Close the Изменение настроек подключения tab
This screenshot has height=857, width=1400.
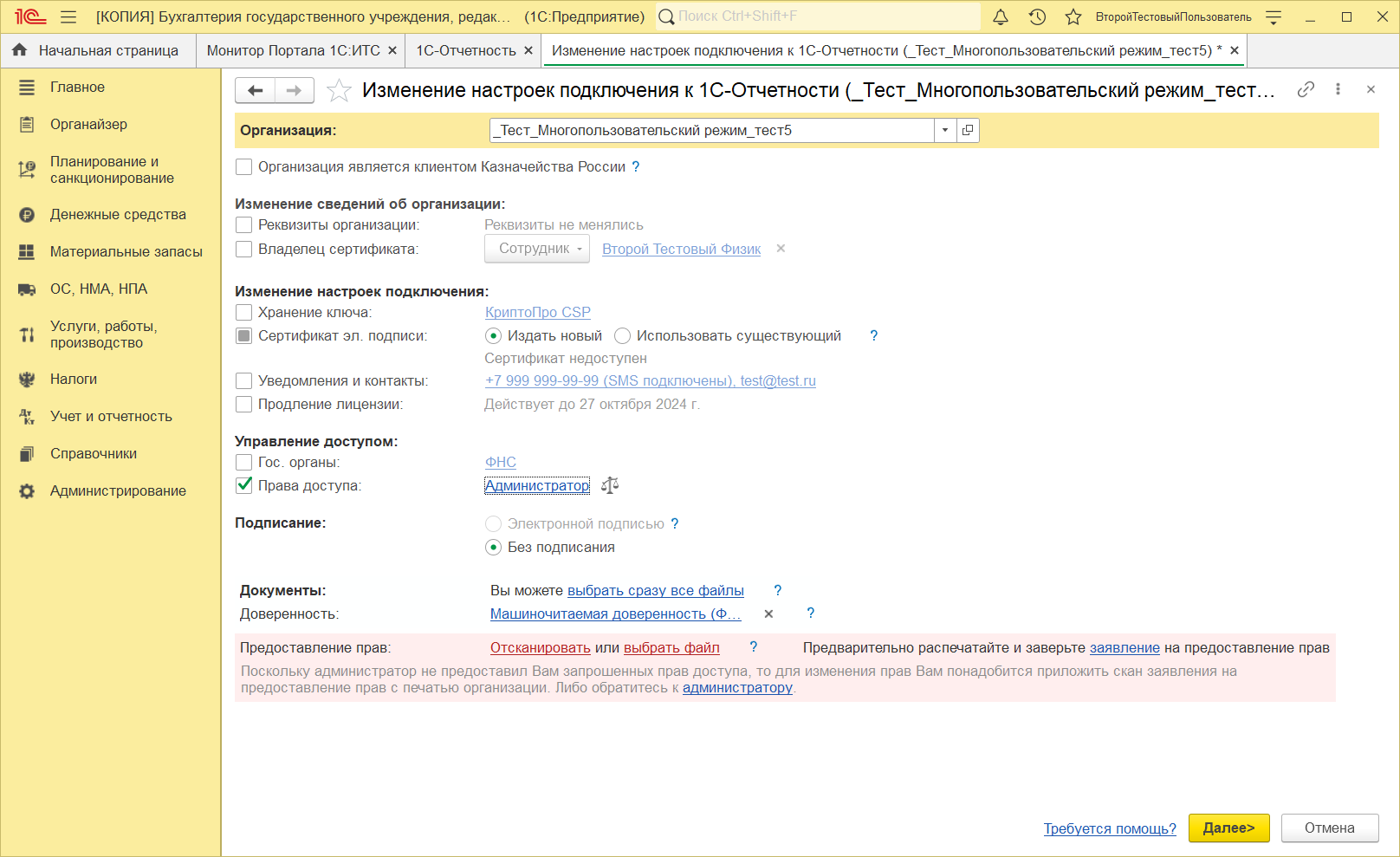point(1235,51)
